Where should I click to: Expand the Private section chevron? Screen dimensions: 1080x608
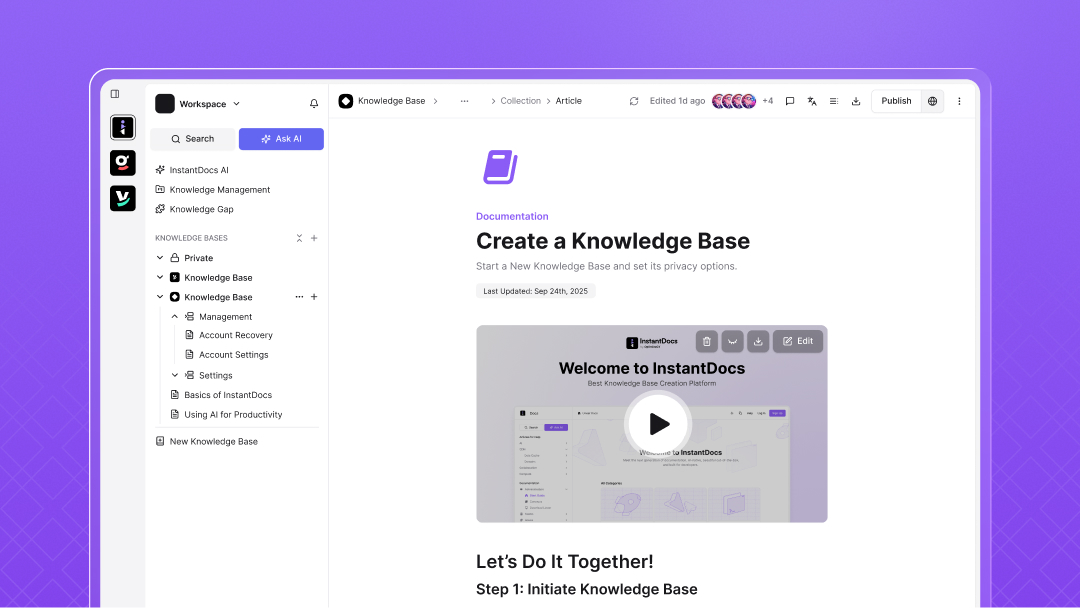coord(160,258)
